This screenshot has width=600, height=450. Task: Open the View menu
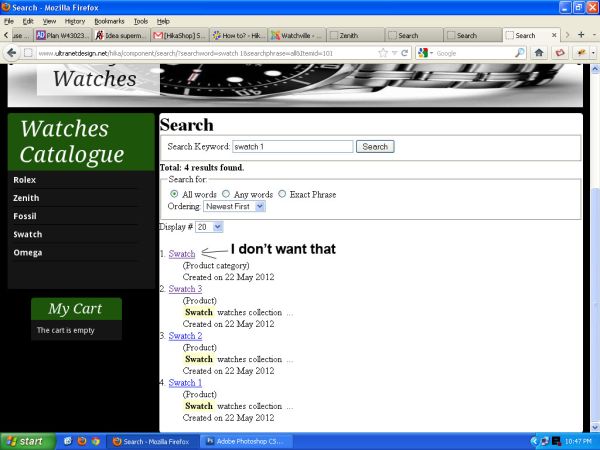point(49,21)
